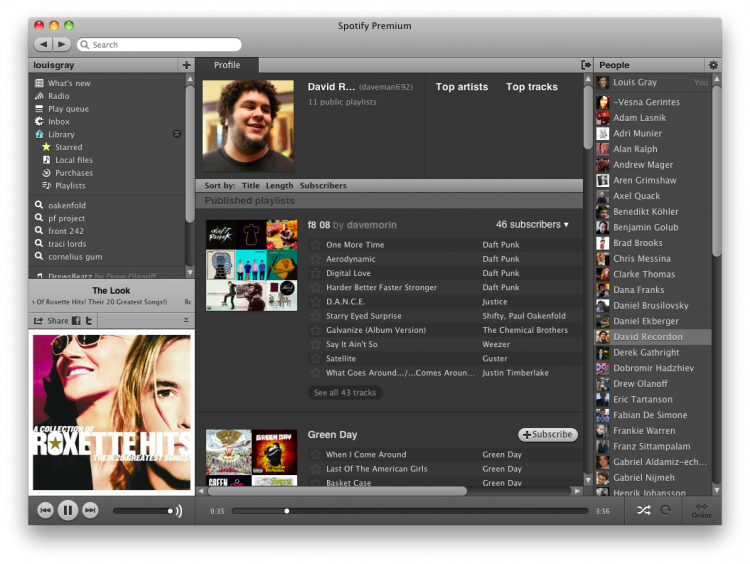The width and height of the screenshot is (750, 564).
Task: Pause the current song
Action: click(68, 510)
